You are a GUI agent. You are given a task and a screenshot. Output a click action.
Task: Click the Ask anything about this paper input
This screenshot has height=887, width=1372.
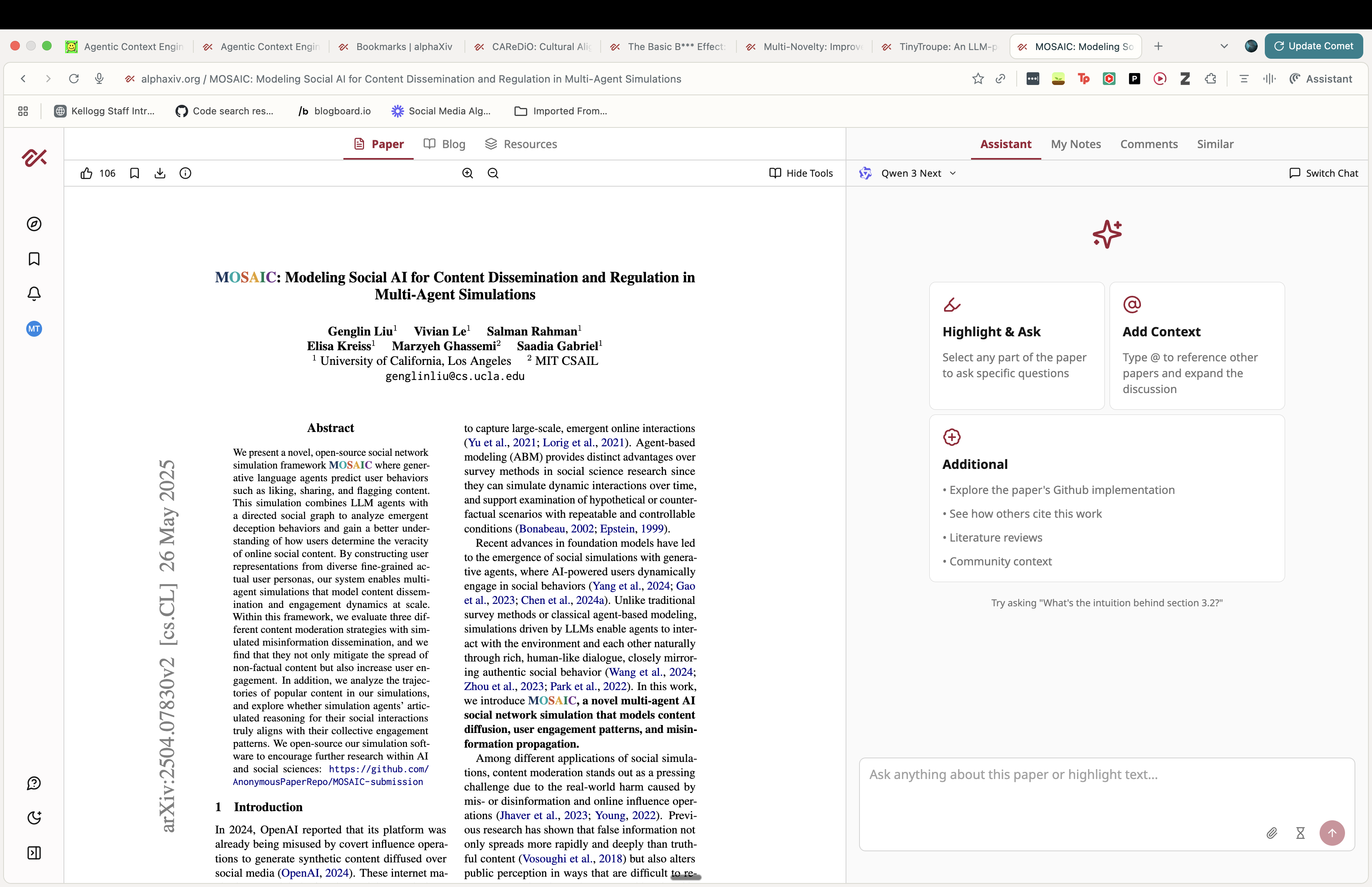(1106, 789)
